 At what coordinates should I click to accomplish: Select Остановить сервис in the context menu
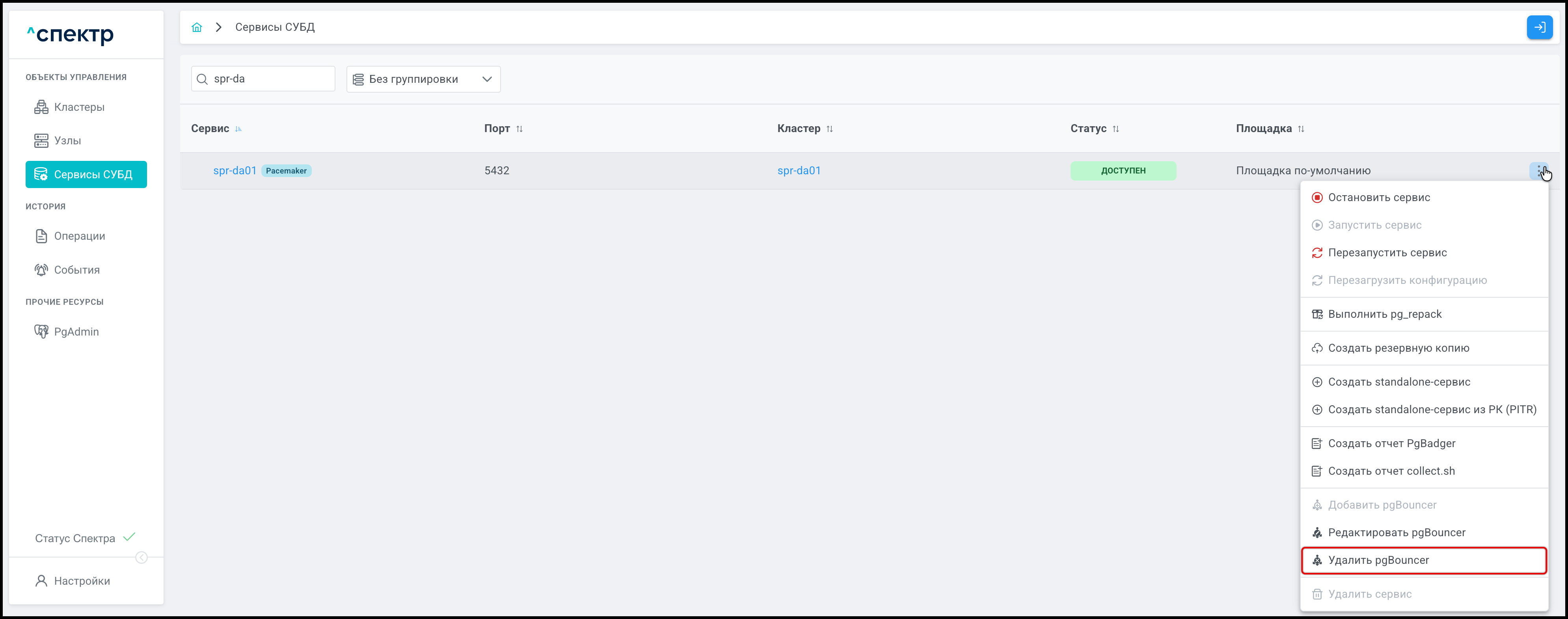[x=1379, y=197]
